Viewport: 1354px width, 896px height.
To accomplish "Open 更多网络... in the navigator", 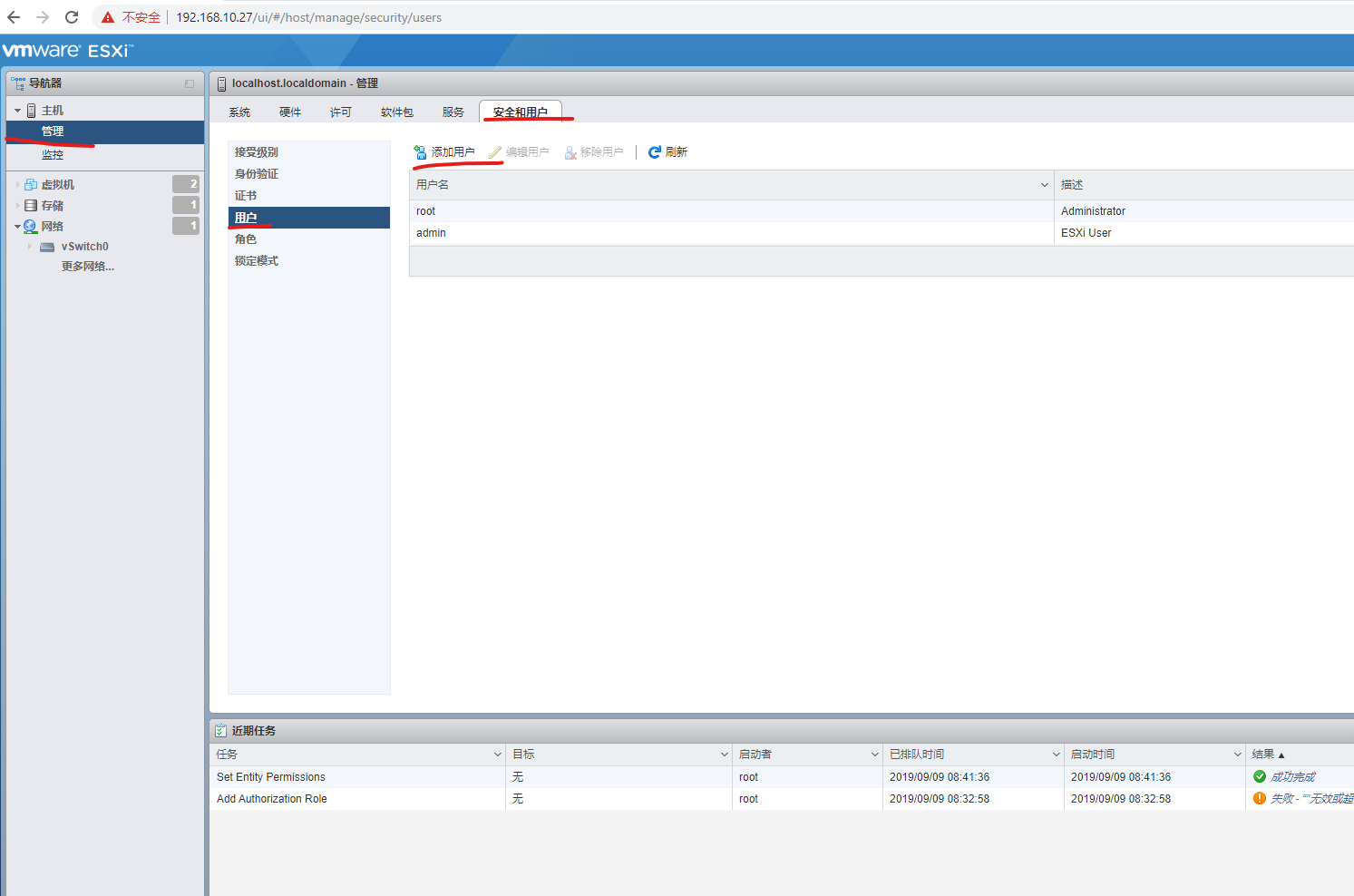I will click(88, 267).
